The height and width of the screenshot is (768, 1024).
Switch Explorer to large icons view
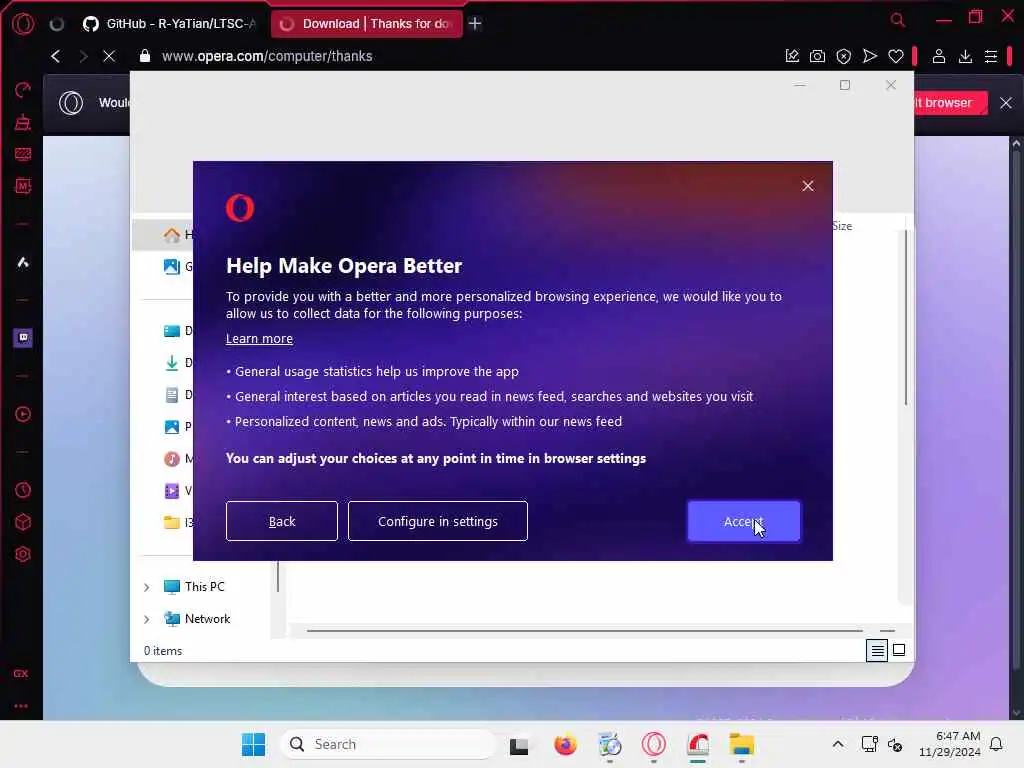pos(899,650)
